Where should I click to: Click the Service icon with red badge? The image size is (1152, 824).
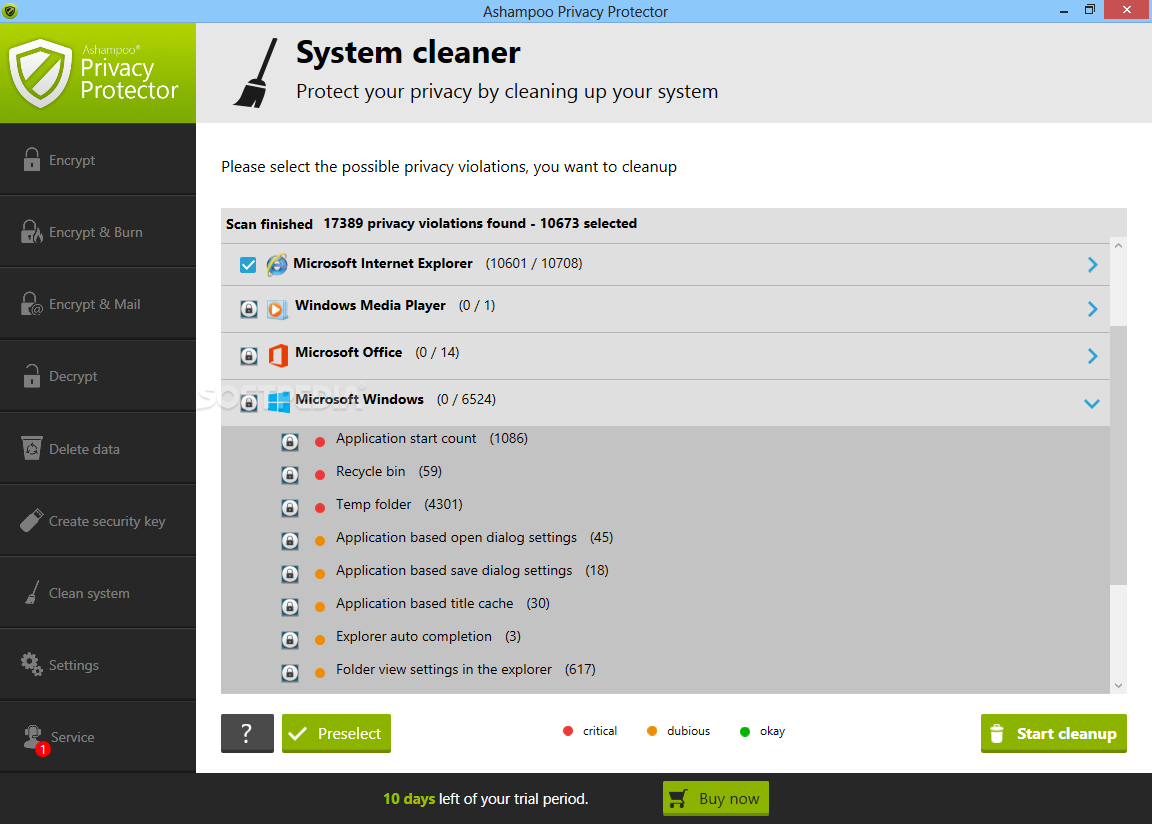[x=35, y=739]
